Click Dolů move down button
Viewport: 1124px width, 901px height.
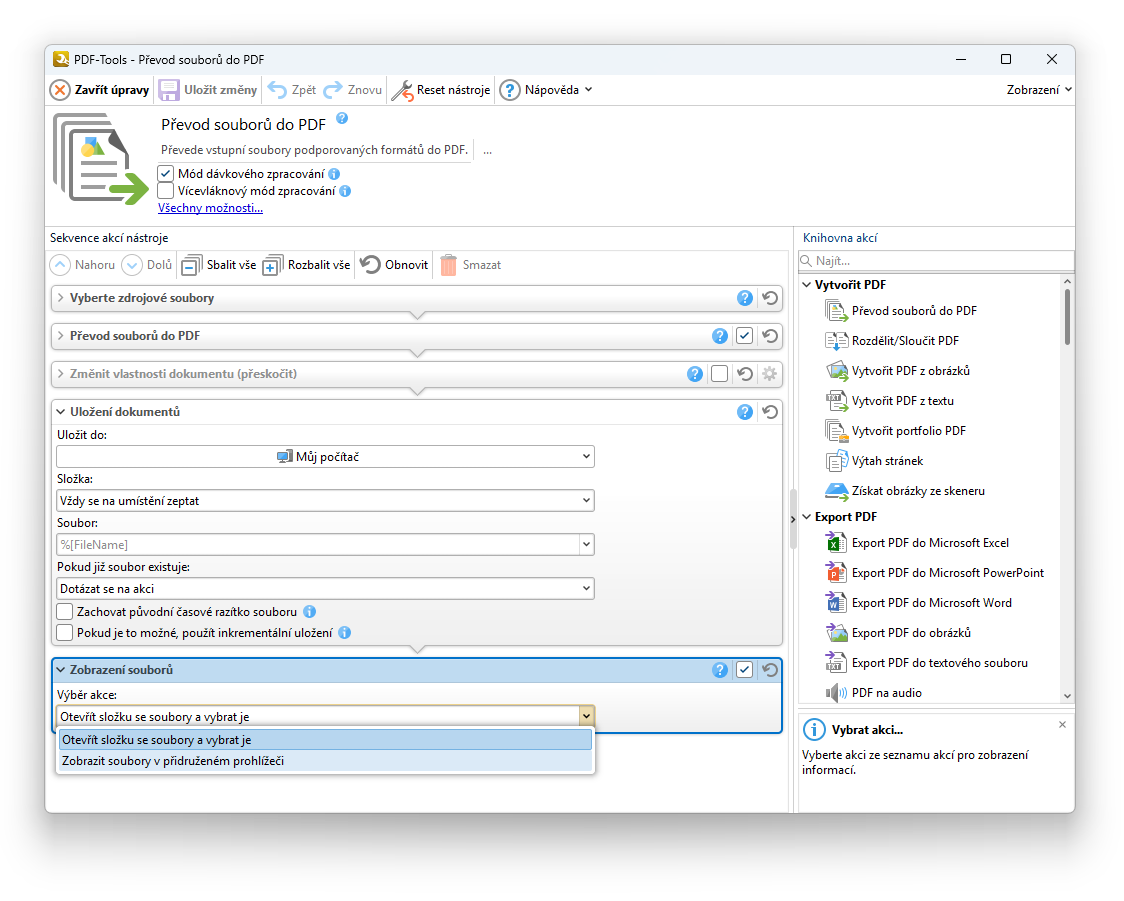click(147, 265)
